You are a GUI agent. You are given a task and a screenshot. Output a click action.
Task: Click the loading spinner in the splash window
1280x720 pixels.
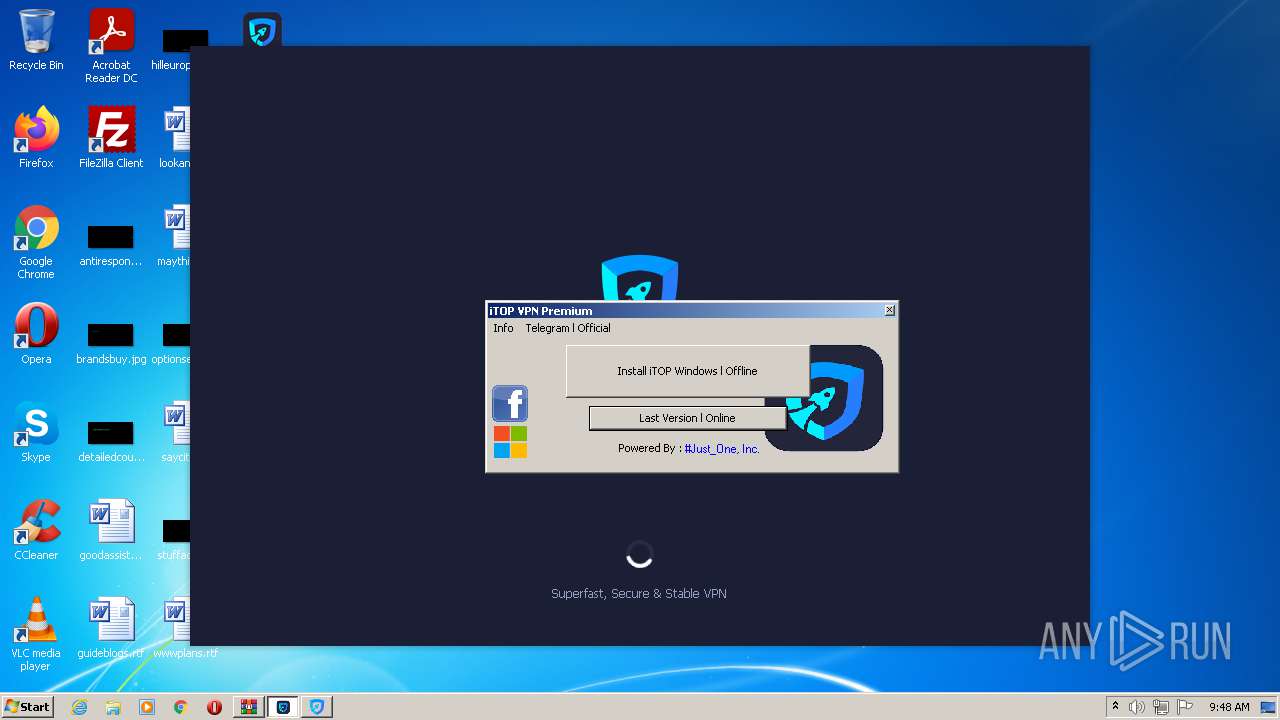pos(640,554)
